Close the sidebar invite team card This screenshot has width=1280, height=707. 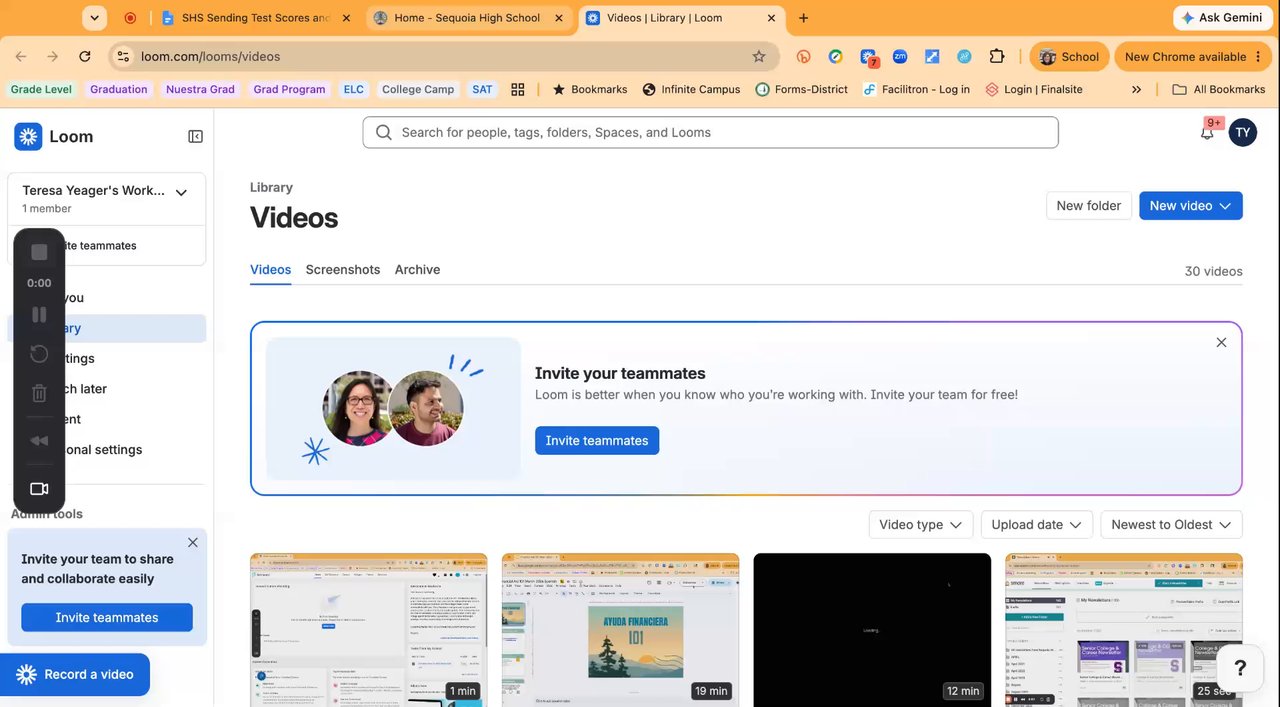coord(193,542)
